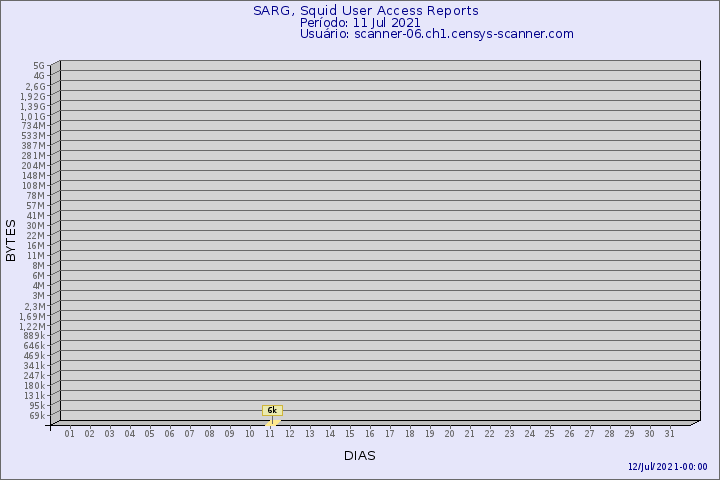Click the '11M' y-axis label
The height and width of the screenshot is (480, 720).
click(x=36, y=256)
